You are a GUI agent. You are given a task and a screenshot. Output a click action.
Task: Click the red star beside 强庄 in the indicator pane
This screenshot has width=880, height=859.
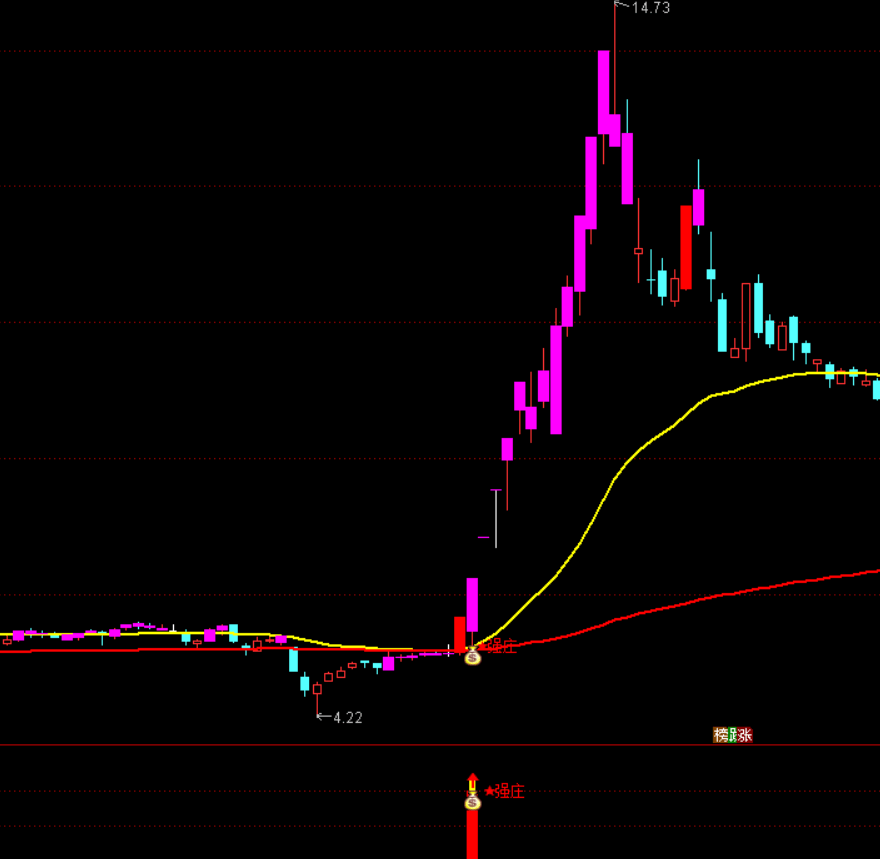[489, 791]
